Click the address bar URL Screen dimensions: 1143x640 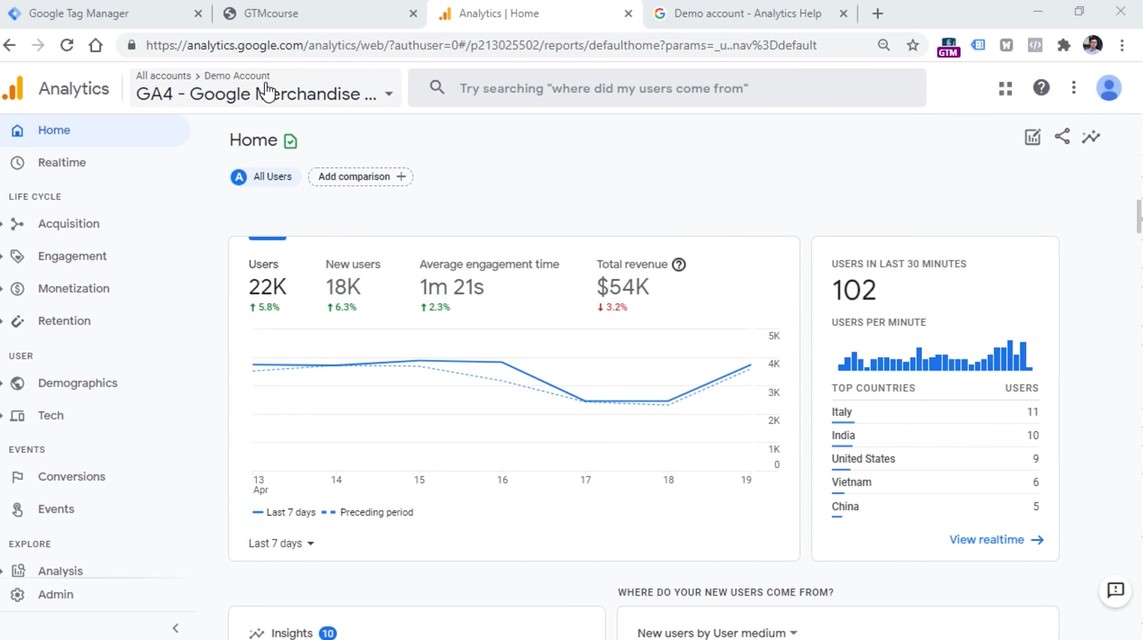(x=481, y=45)
